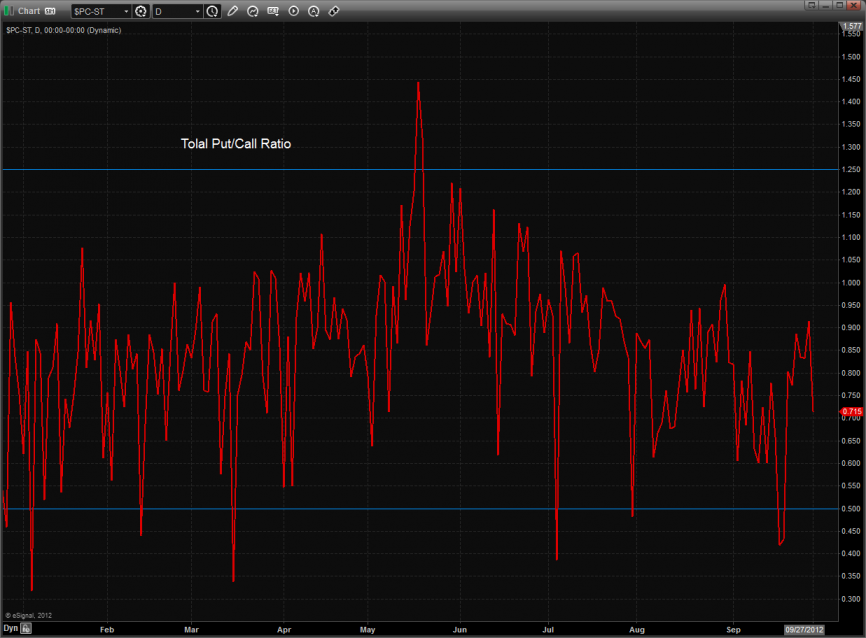Click the circled letter A icon

[x=313, y=11]
